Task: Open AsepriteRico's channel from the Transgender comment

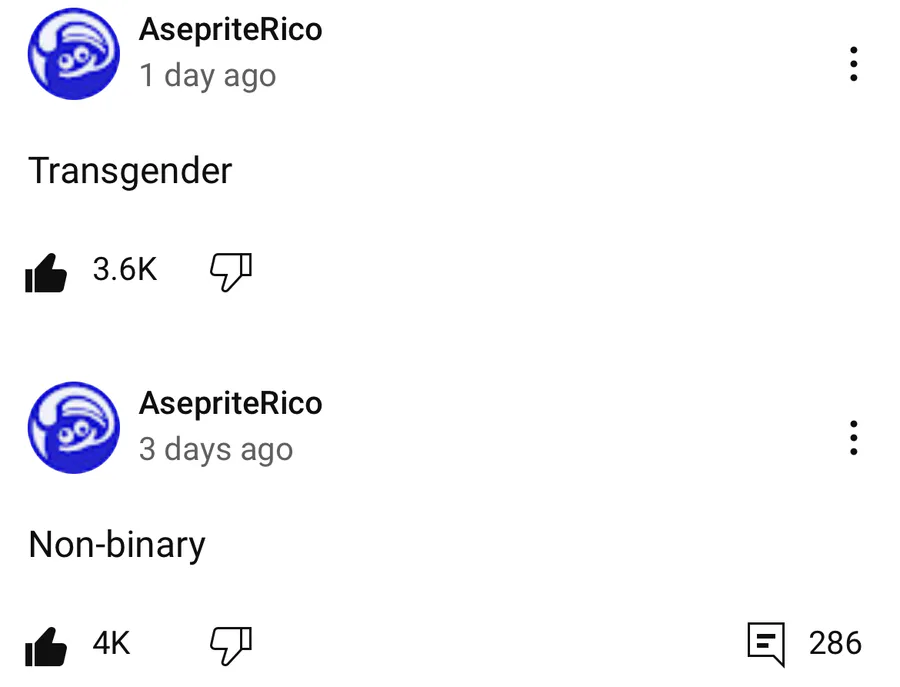Action: pyautogui.click(x=230, y=30)
